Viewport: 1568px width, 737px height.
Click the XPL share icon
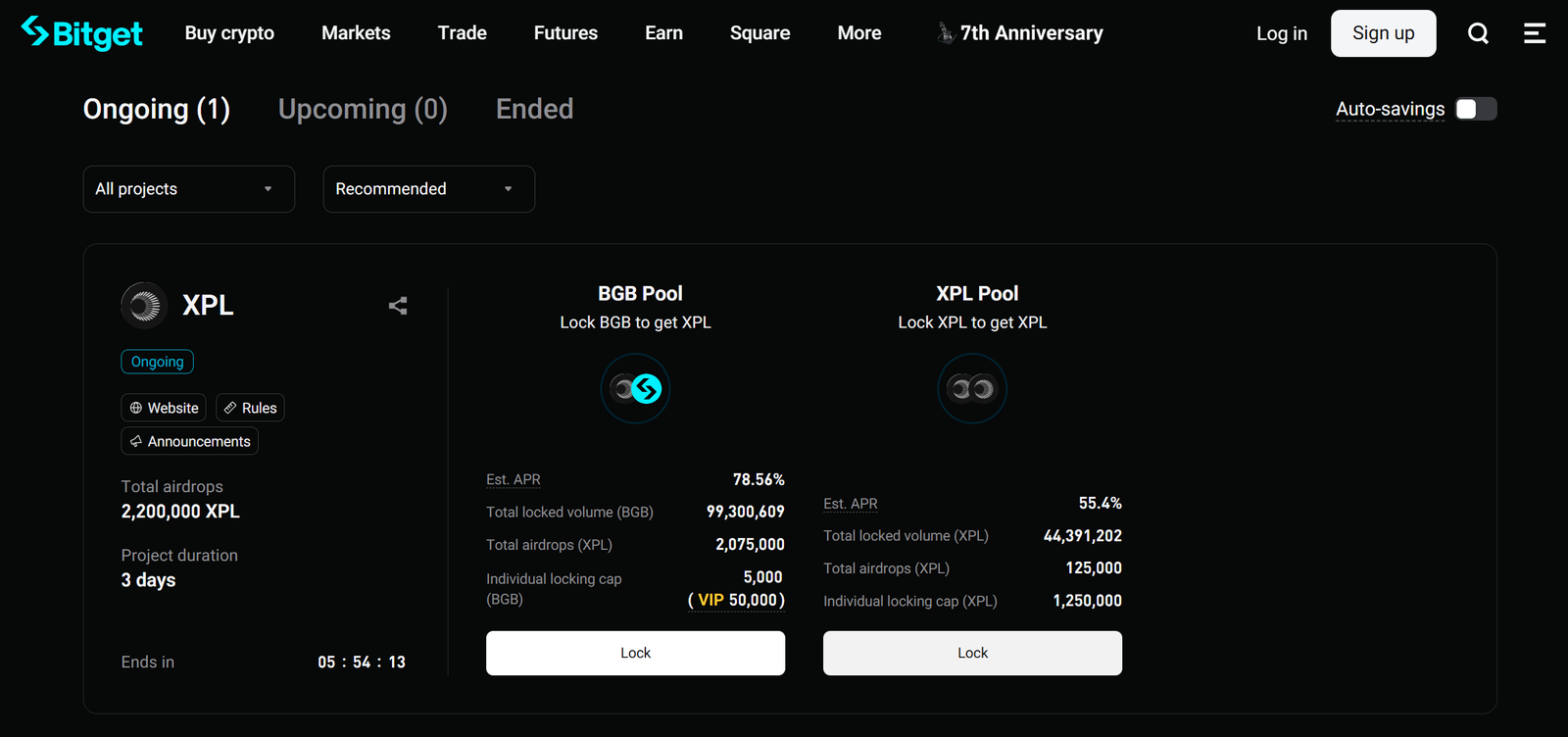click(x=397, y=306)
